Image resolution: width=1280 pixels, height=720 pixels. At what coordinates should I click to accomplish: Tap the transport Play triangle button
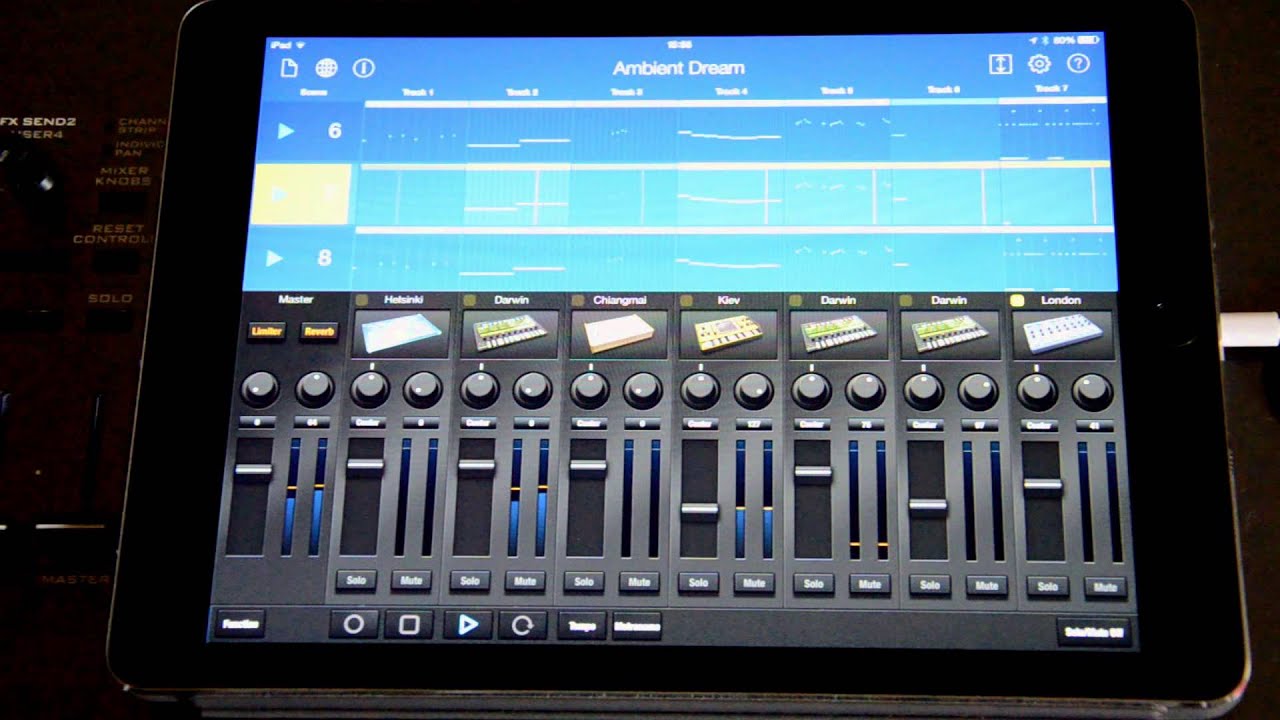pos(467,625)
